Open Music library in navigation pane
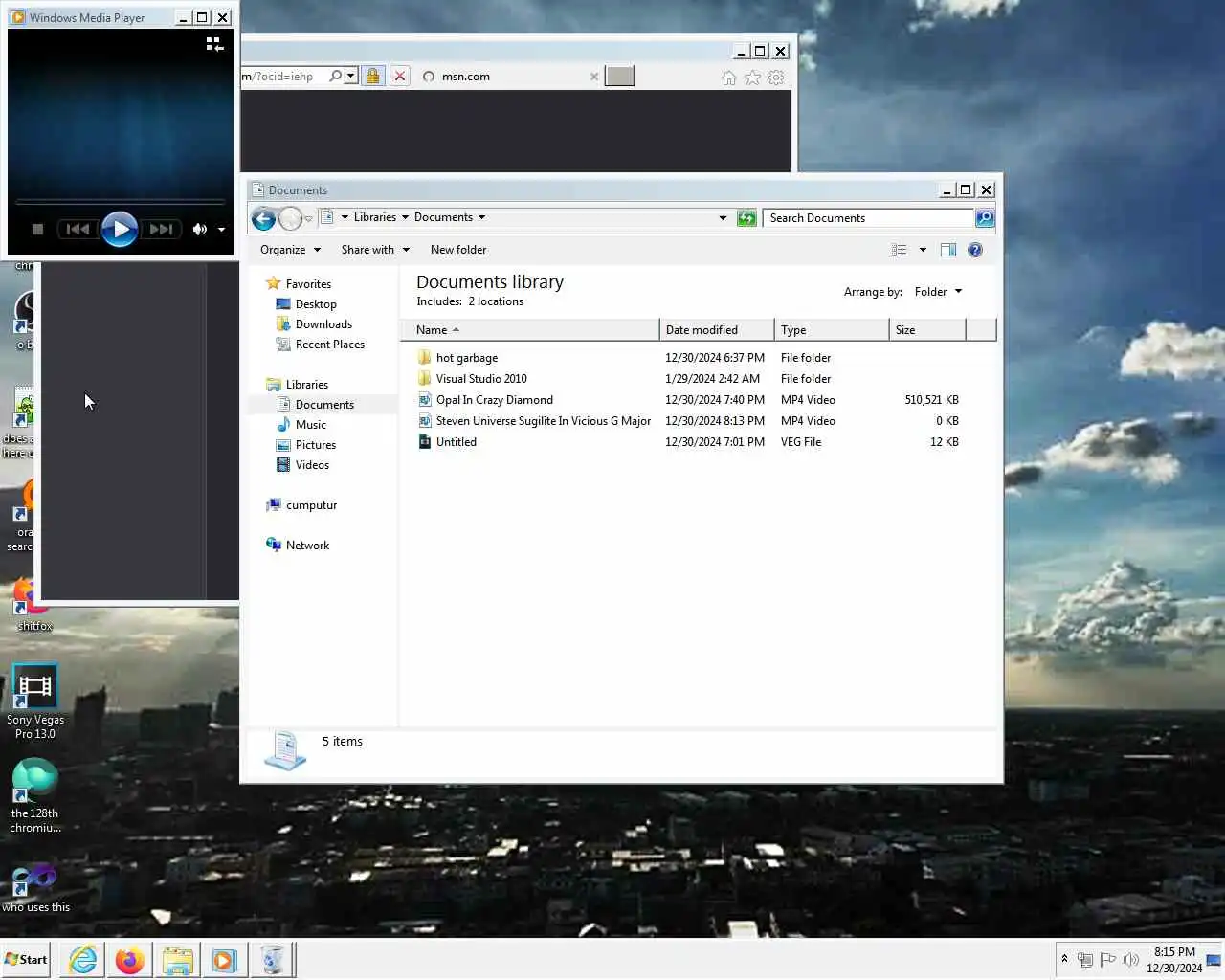The image size is (1225, 980). [x=311, y=425]
